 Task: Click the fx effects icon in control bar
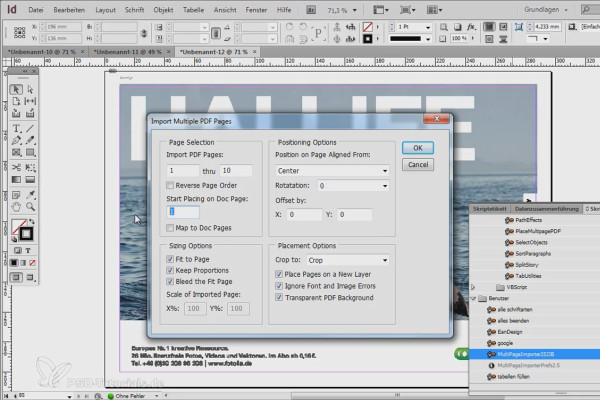471,27
